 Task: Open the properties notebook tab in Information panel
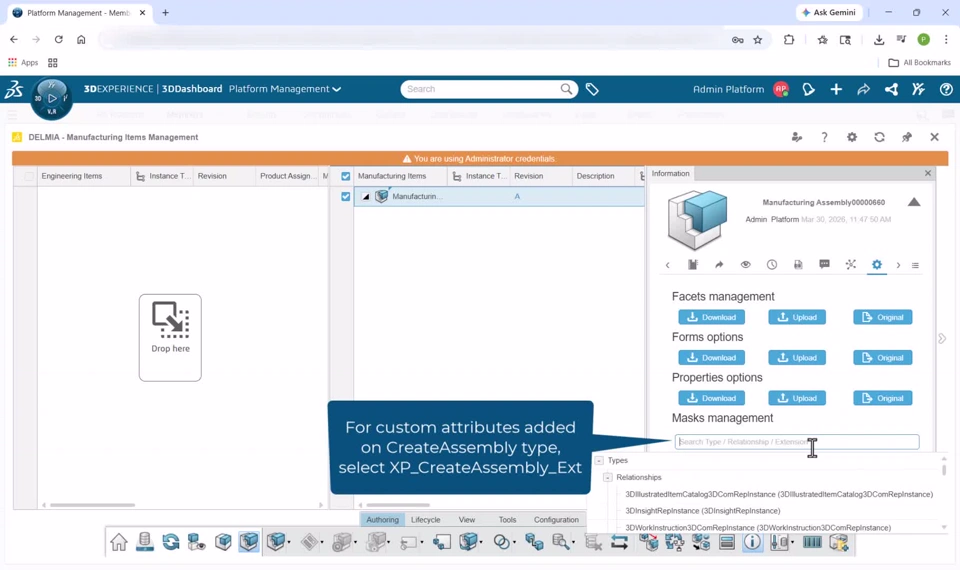pos(692,264)
